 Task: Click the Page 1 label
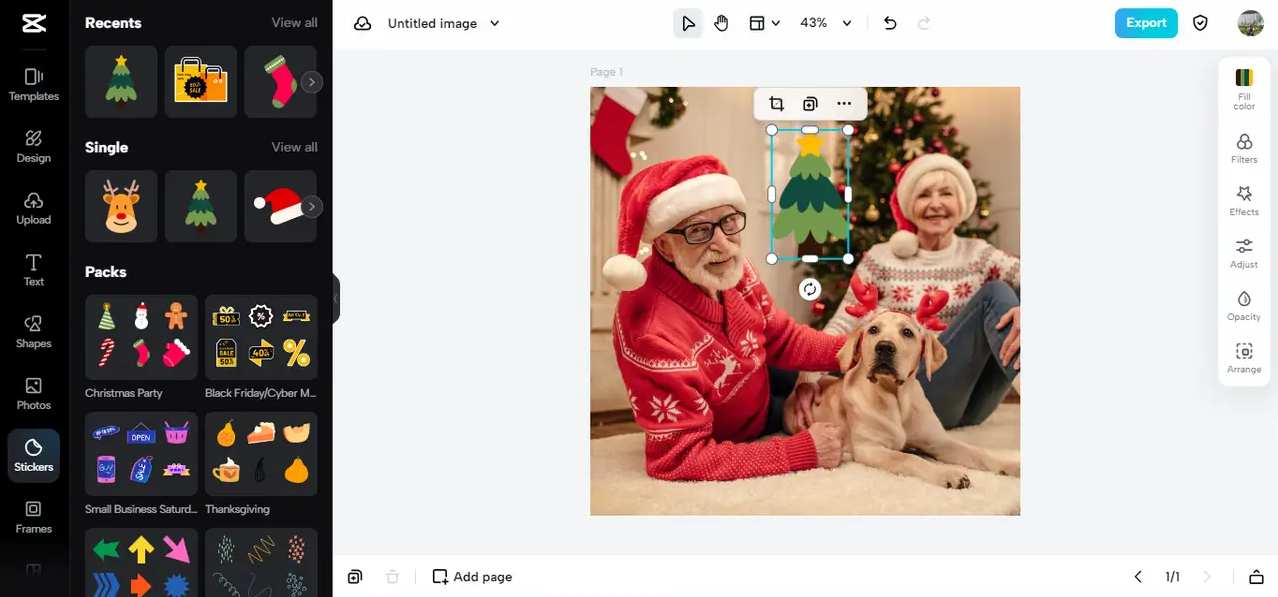pos(606,72)
